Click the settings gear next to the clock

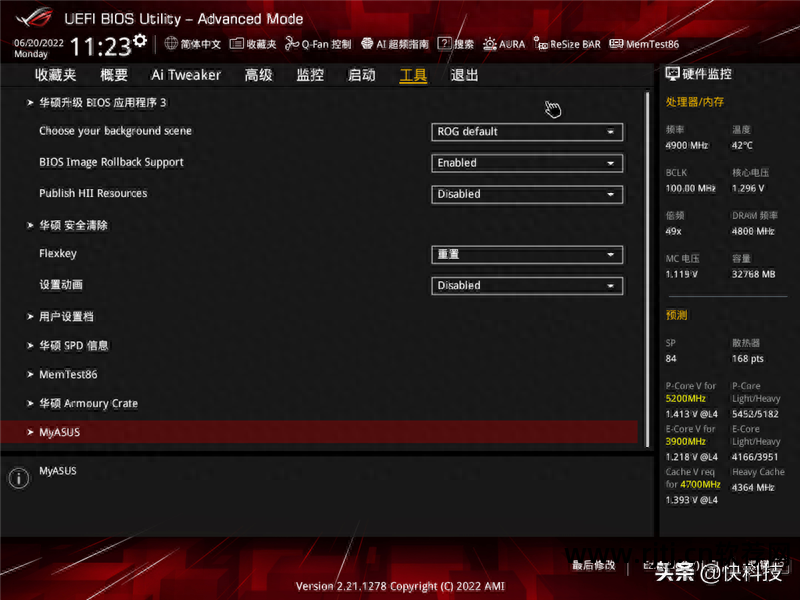coord(140,40)
